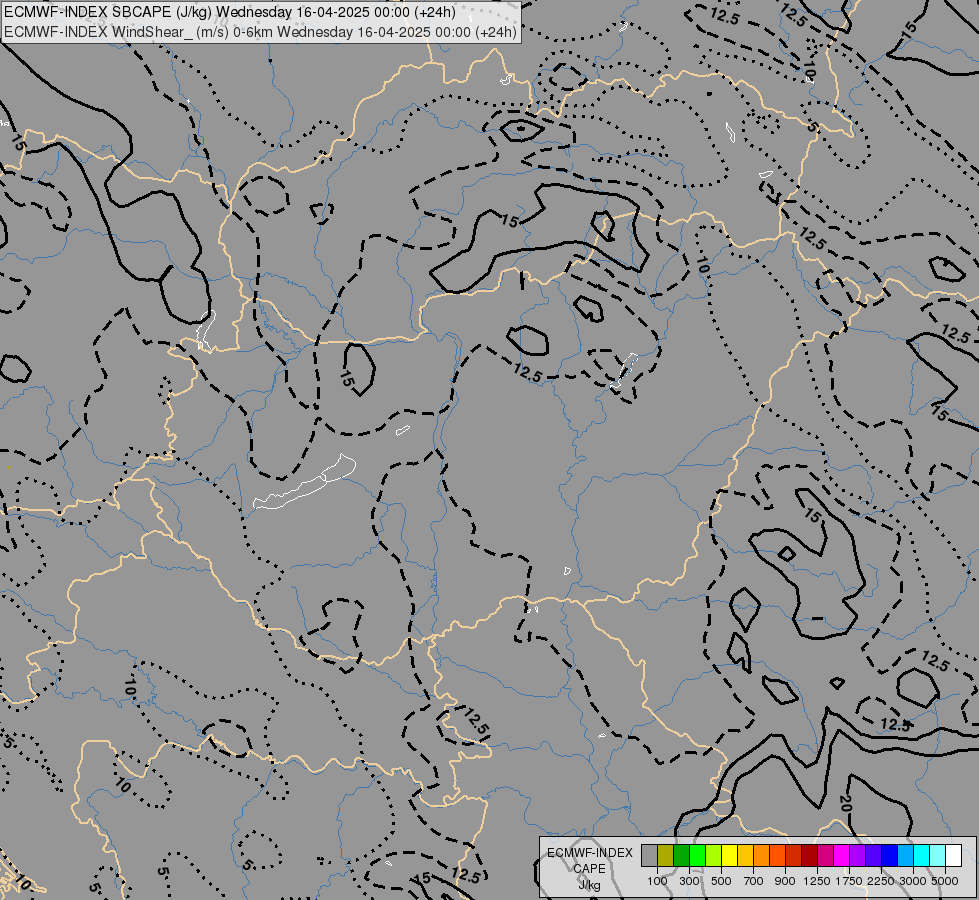Image resolution: width=979 pixels, height=900 pixels.
Task: Pick the dark maroon swatch left of 1250
Action: point(809,855)
